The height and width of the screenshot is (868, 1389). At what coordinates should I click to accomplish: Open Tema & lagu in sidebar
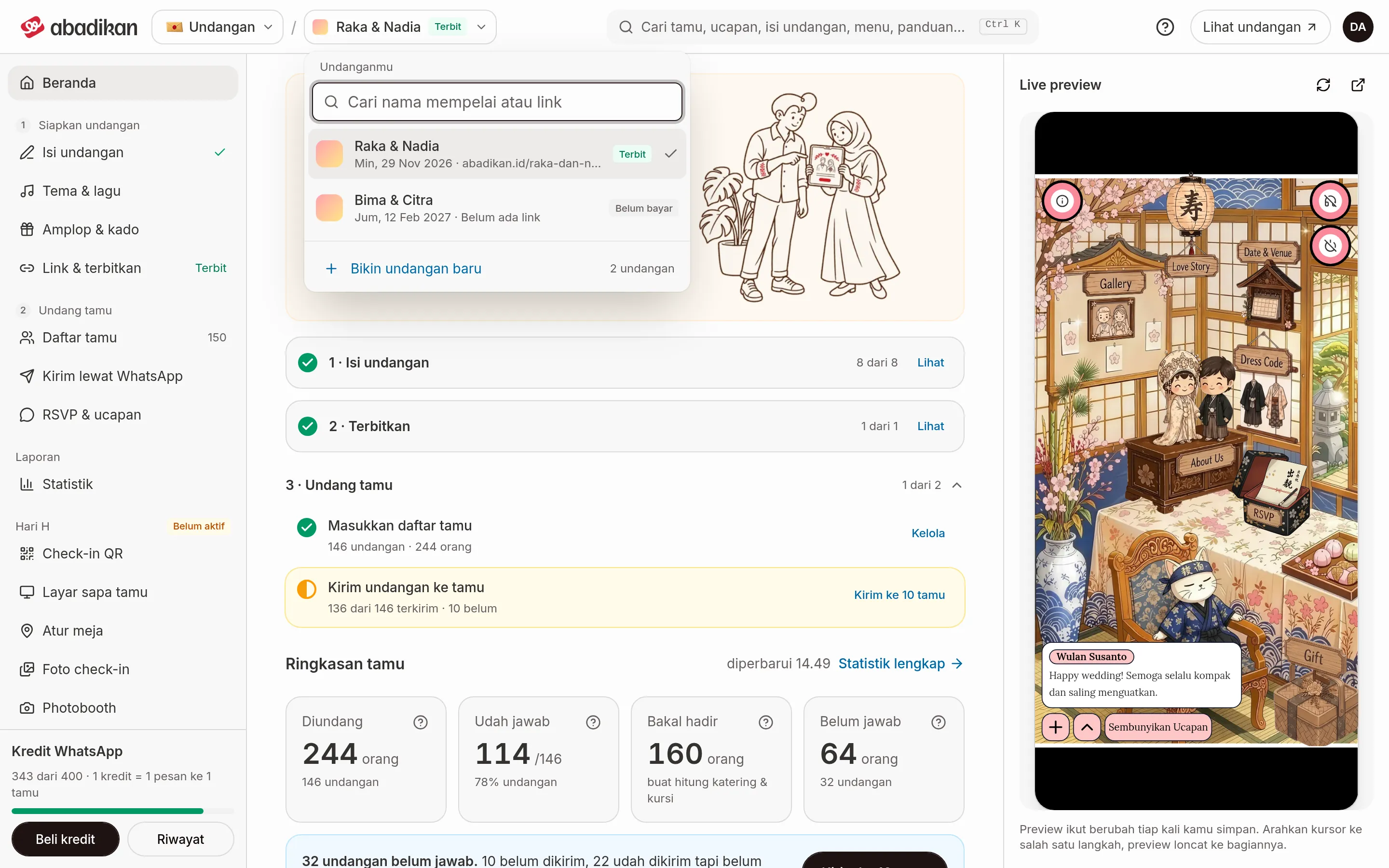coord(123,190)
